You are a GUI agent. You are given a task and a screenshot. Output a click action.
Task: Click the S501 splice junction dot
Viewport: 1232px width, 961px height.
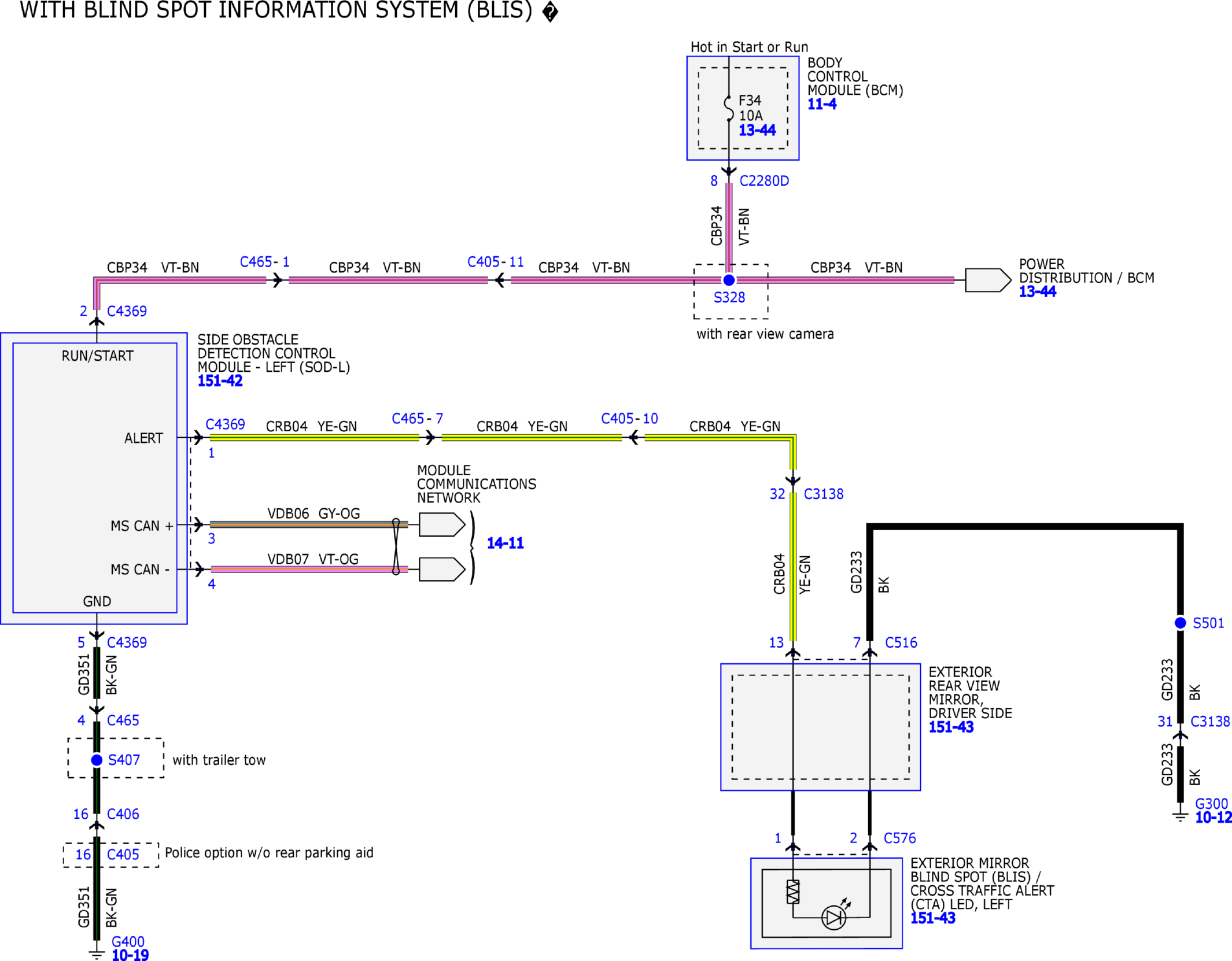click(x=1180, y=623)
